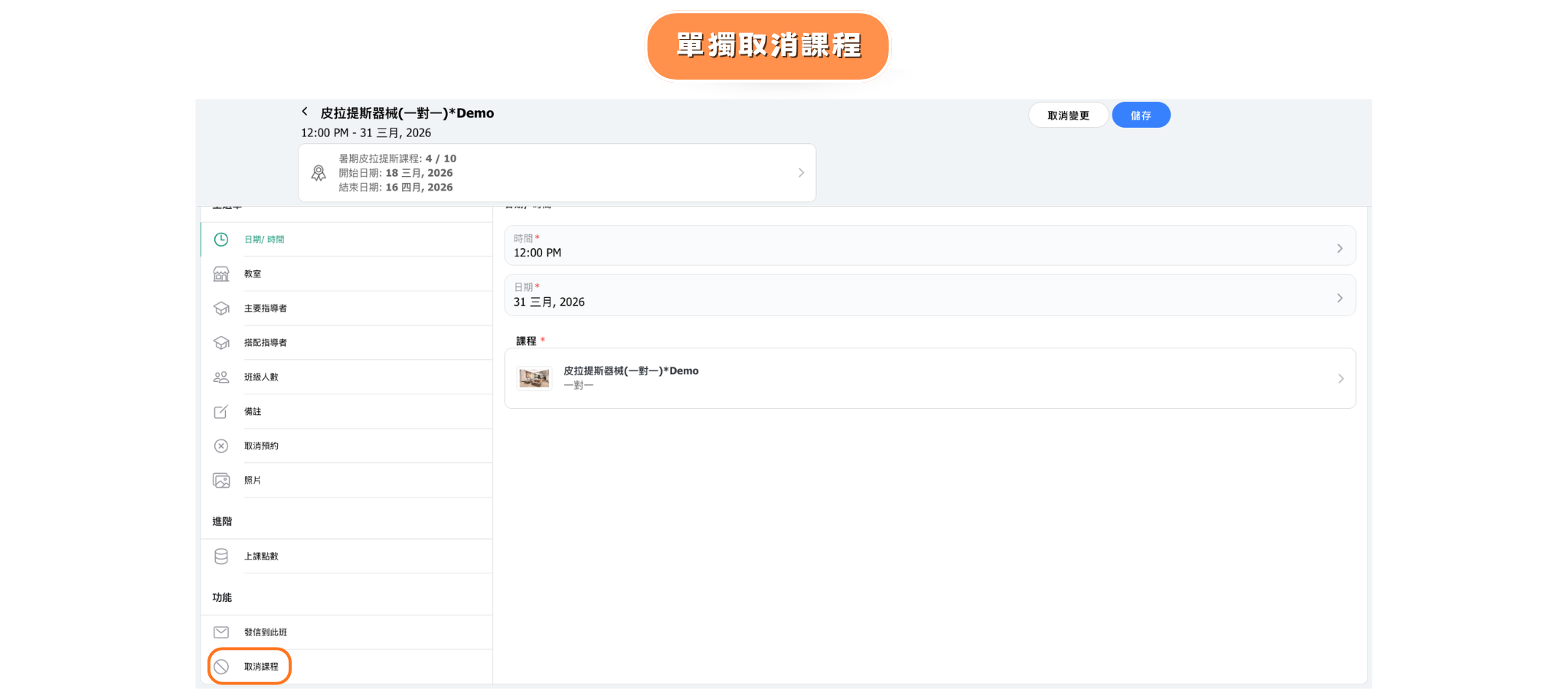Click the back arrow beside the class title
The height and width of the screenshot is (689, 1568).
pyautogui.click(x=305, y=112)
